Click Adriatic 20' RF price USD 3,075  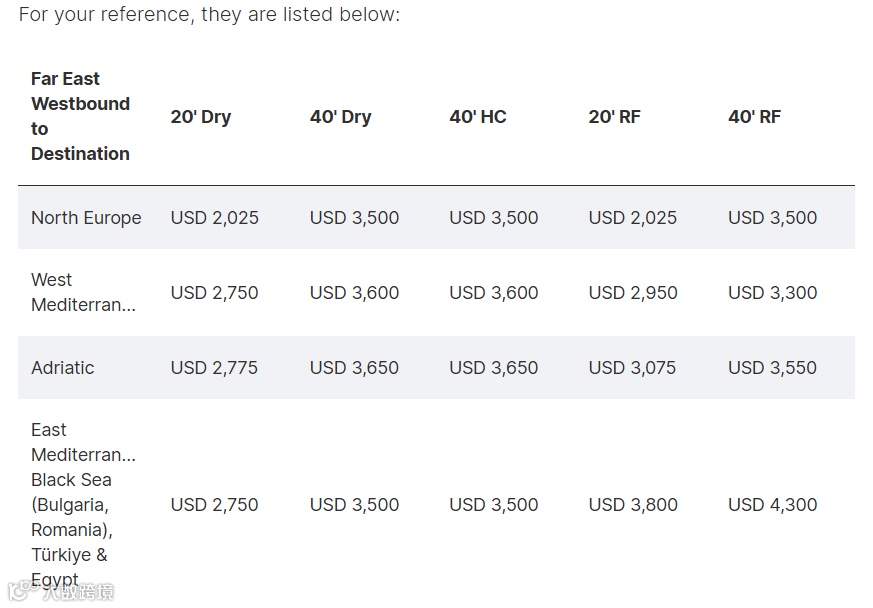coord(632,368)
